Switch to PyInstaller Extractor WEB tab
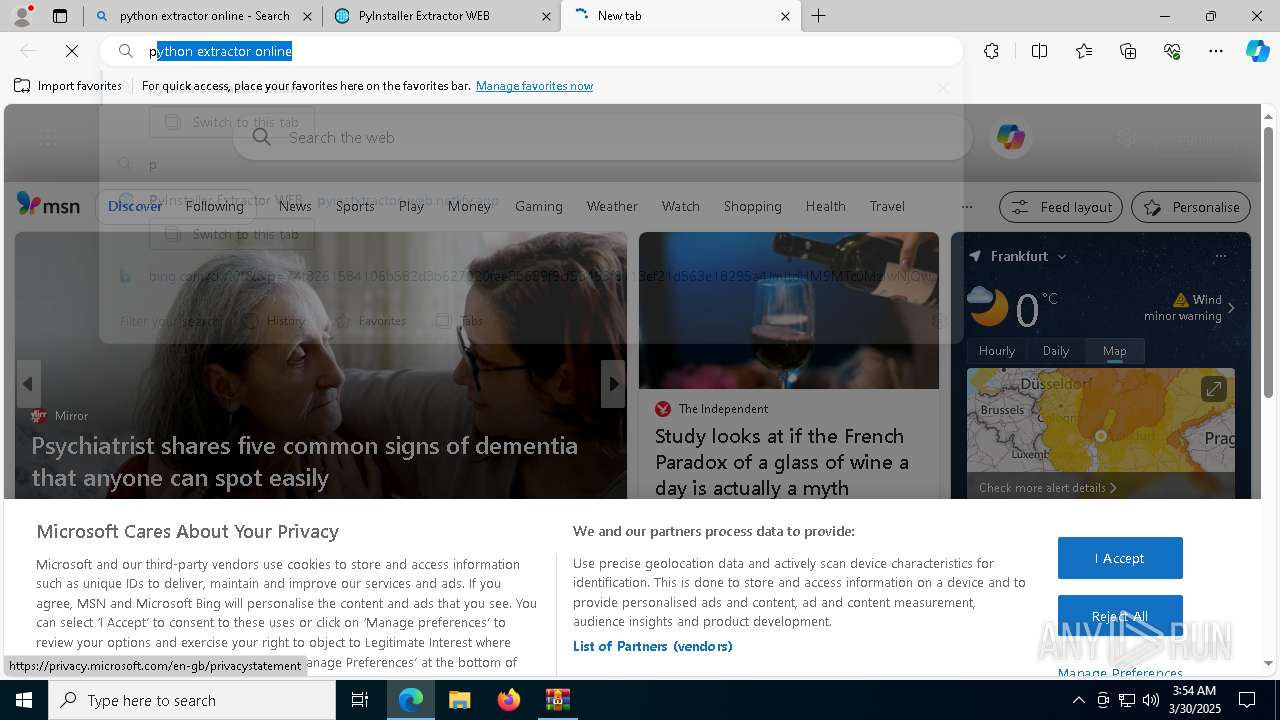The height and width of the screenshot is (720, 1280). (442, 16)
